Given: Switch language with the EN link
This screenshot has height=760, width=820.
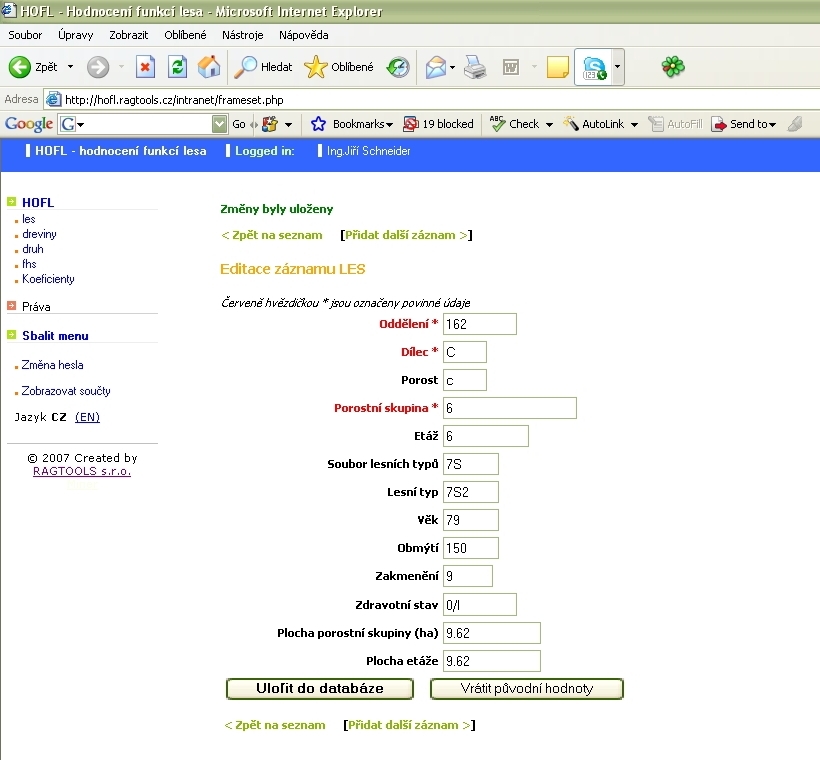Looking at the screenshot, I should click(x=87, y=417).
